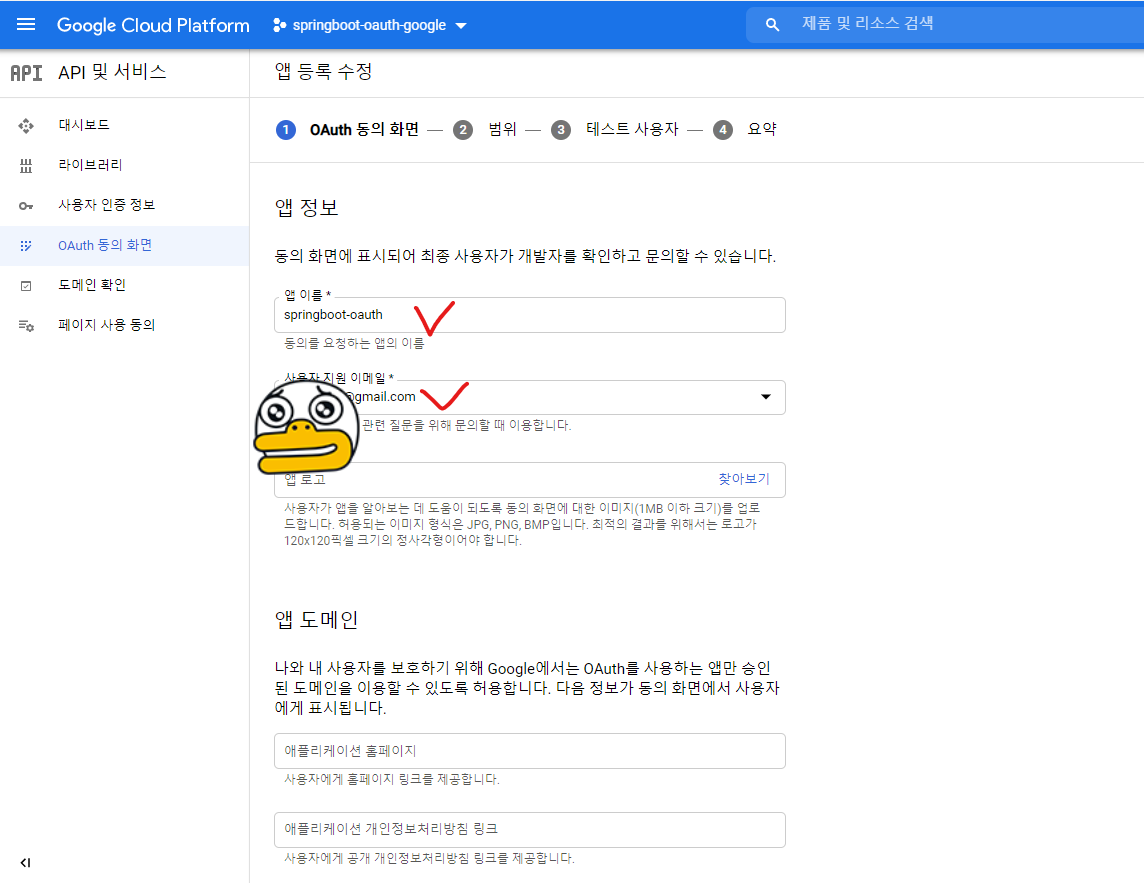Click the 애플리케이션 홈페이지 input field
The width and height of the screenshot is (1144, 883).
[x=530, y=751]
